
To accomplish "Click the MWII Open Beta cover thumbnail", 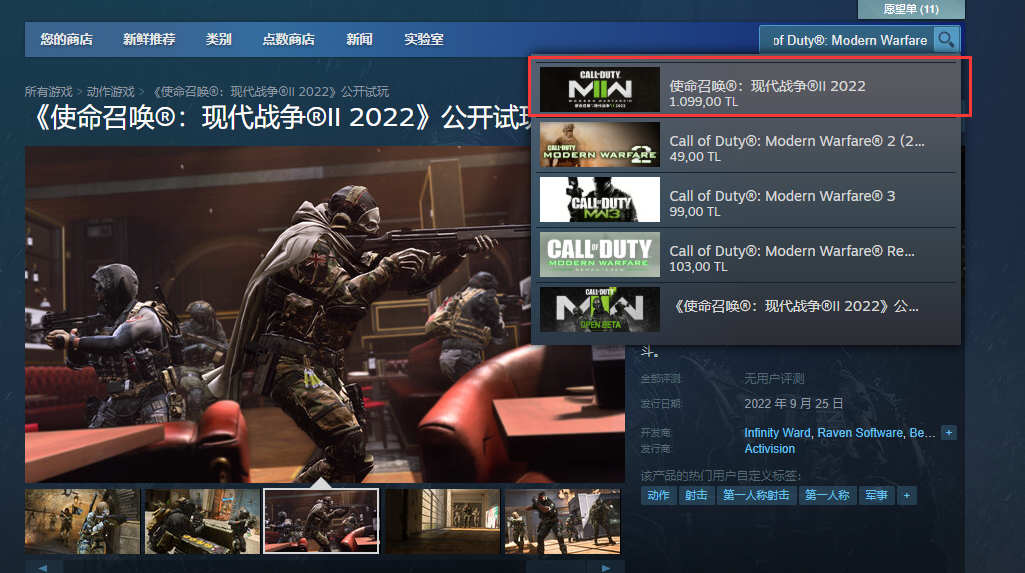I will pos(599,309).
